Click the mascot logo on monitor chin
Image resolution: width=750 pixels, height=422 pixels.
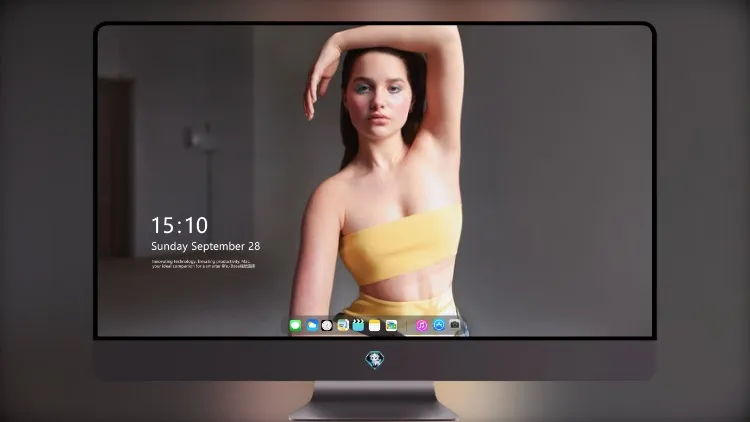(375, 360)
